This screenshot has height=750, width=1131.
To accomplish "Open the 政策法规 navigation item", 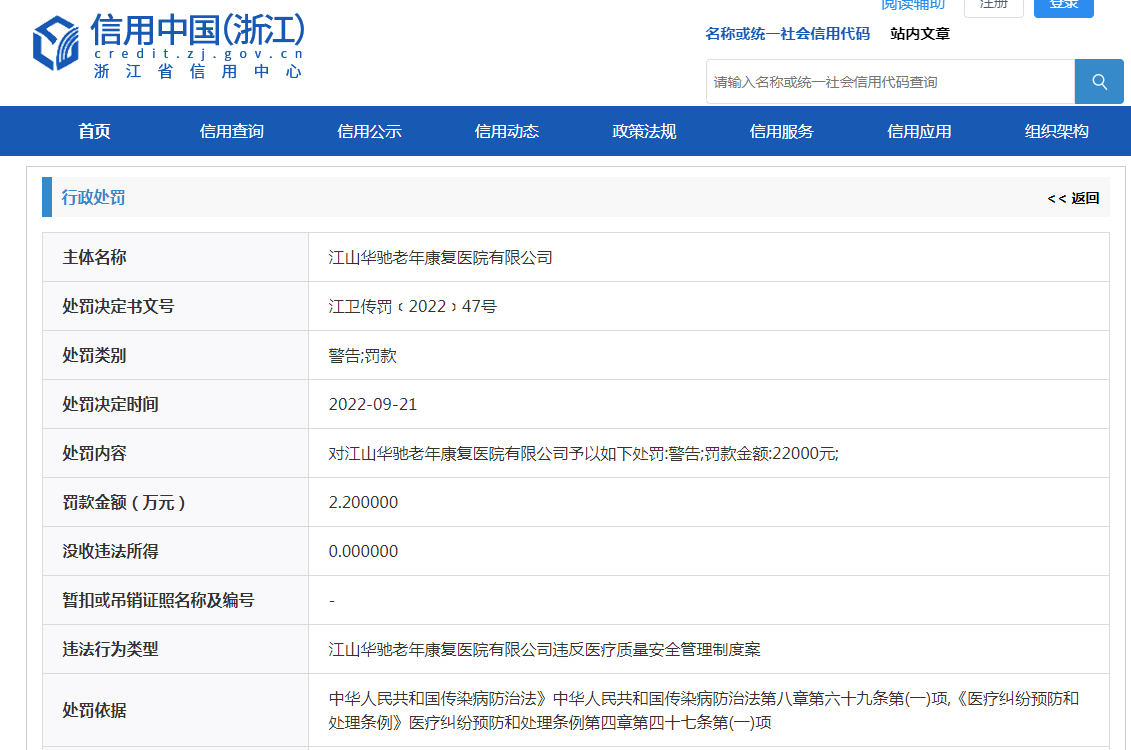I will [644, 131].
